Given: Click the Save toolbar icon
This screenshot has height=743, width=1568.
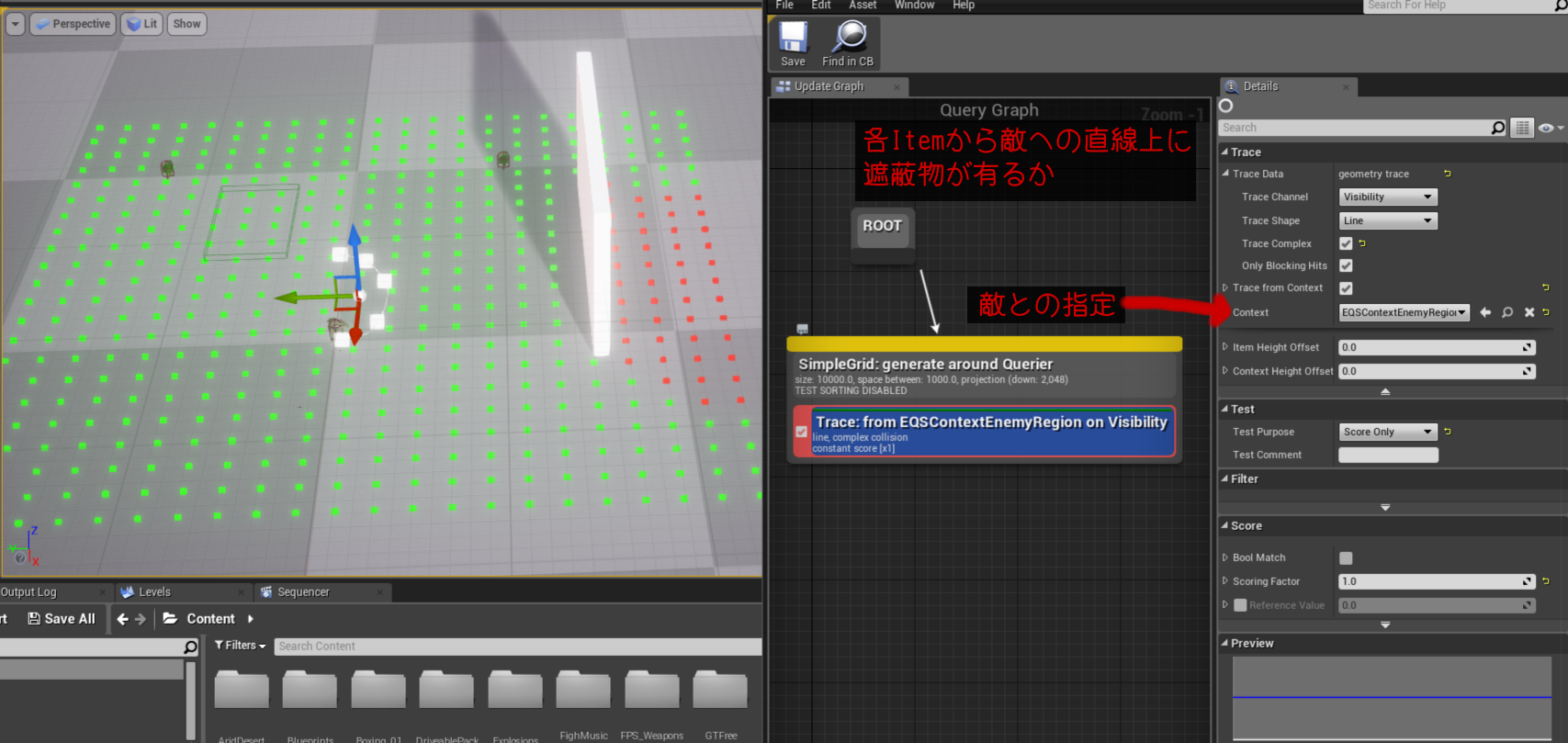Looking at the screenshot, I should coord(793,43).
